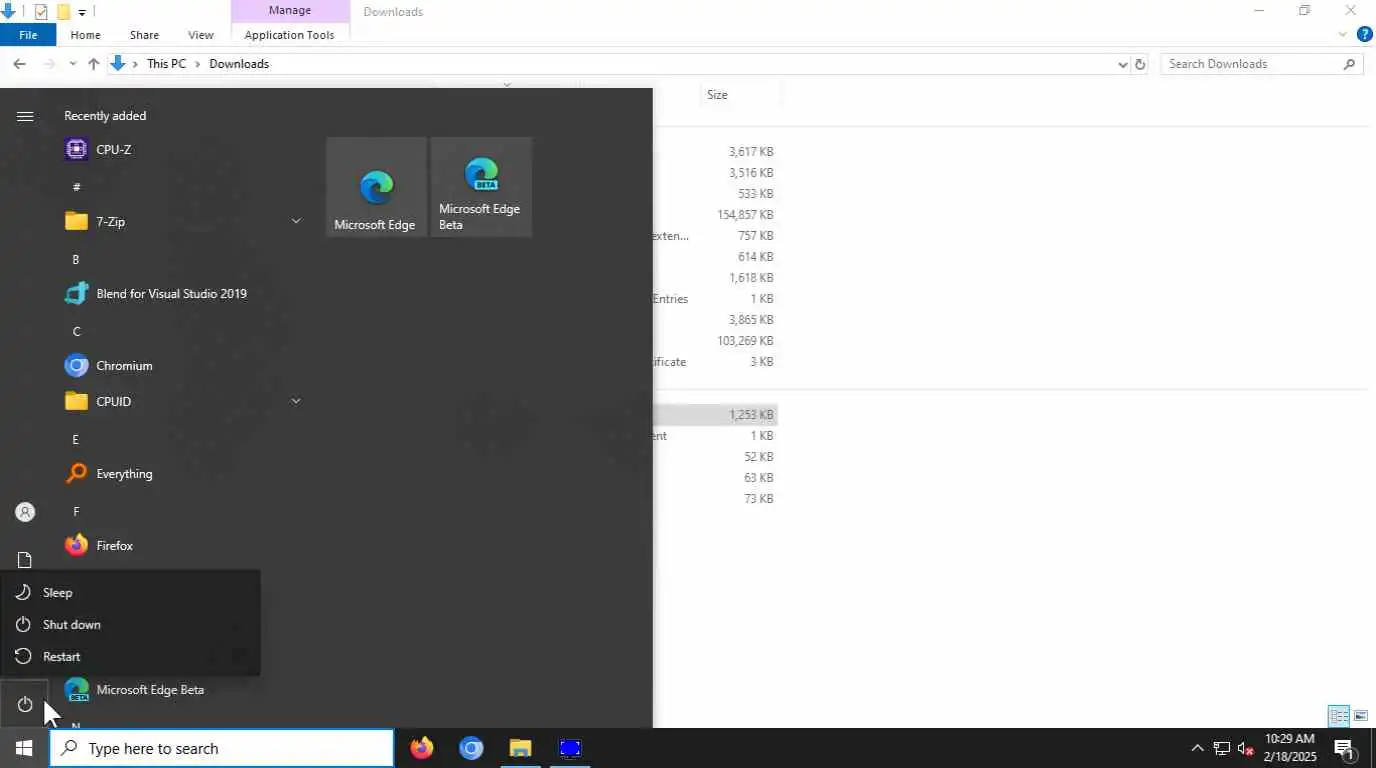Open File Explorer from the taskbar
The height and width of the screenshot is (768, 1376).
(x=520, y=748)
